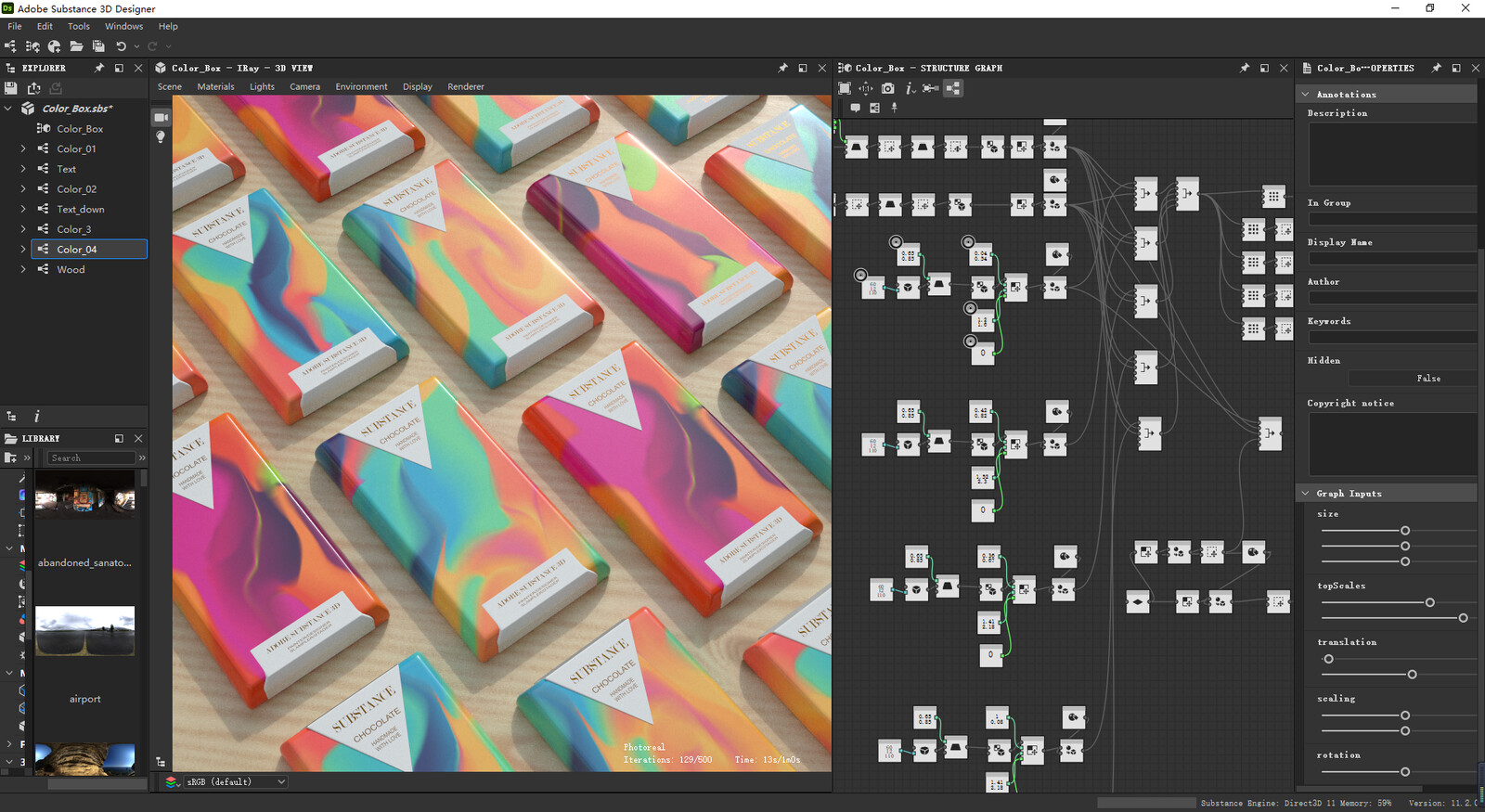Click the library Search field

(91, 458)
